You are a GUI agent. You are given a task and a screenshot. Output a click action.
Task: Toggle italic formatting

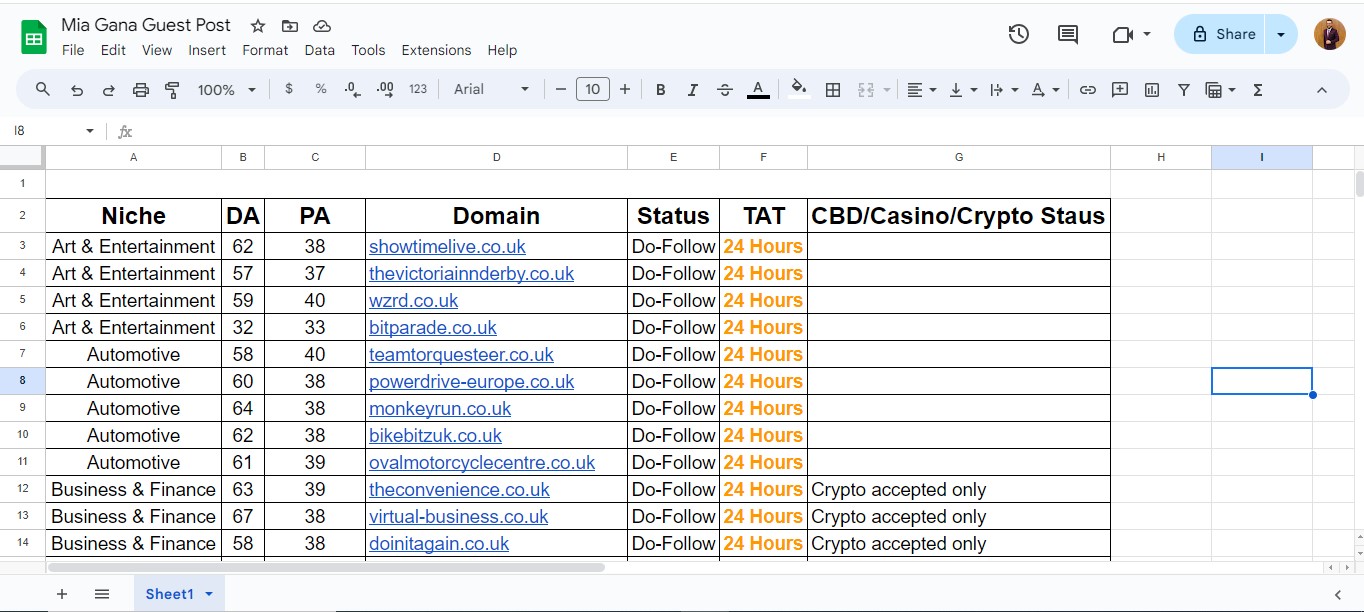pos(693,90)
